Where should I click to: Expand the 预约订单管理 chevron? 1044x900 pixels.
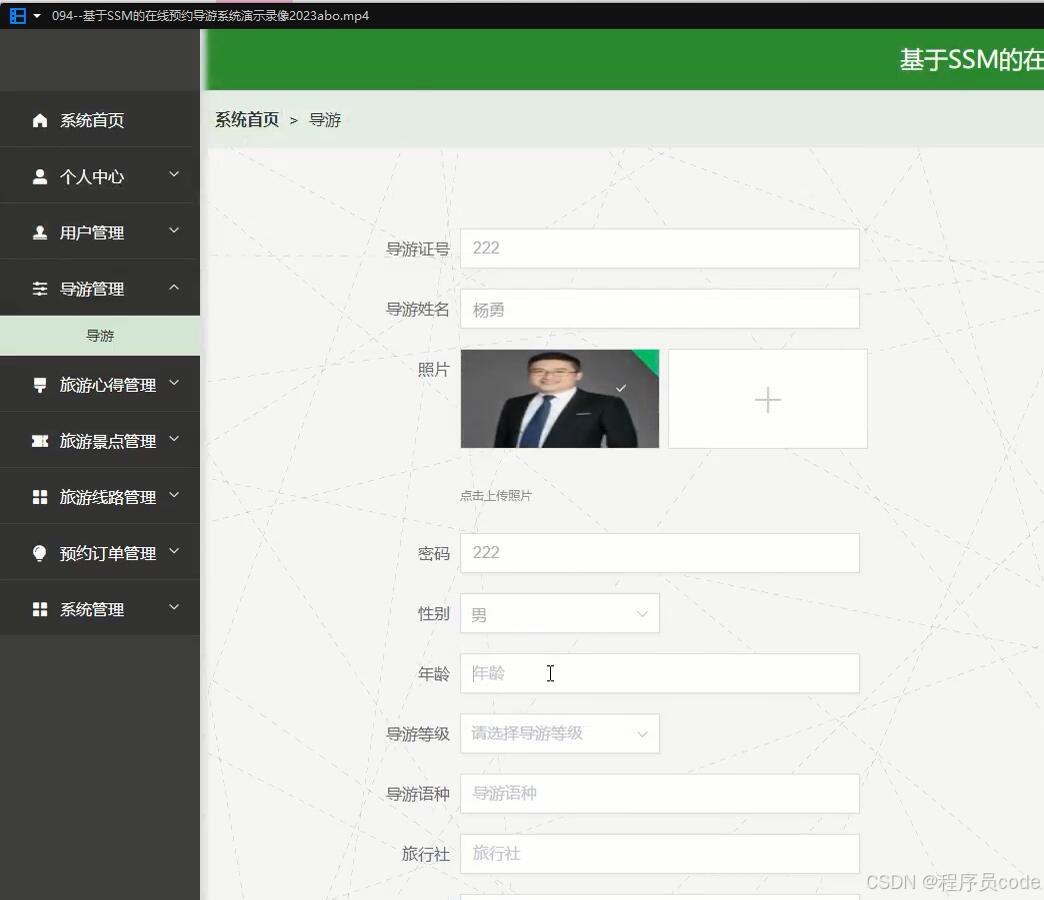[x=174, y=551]
